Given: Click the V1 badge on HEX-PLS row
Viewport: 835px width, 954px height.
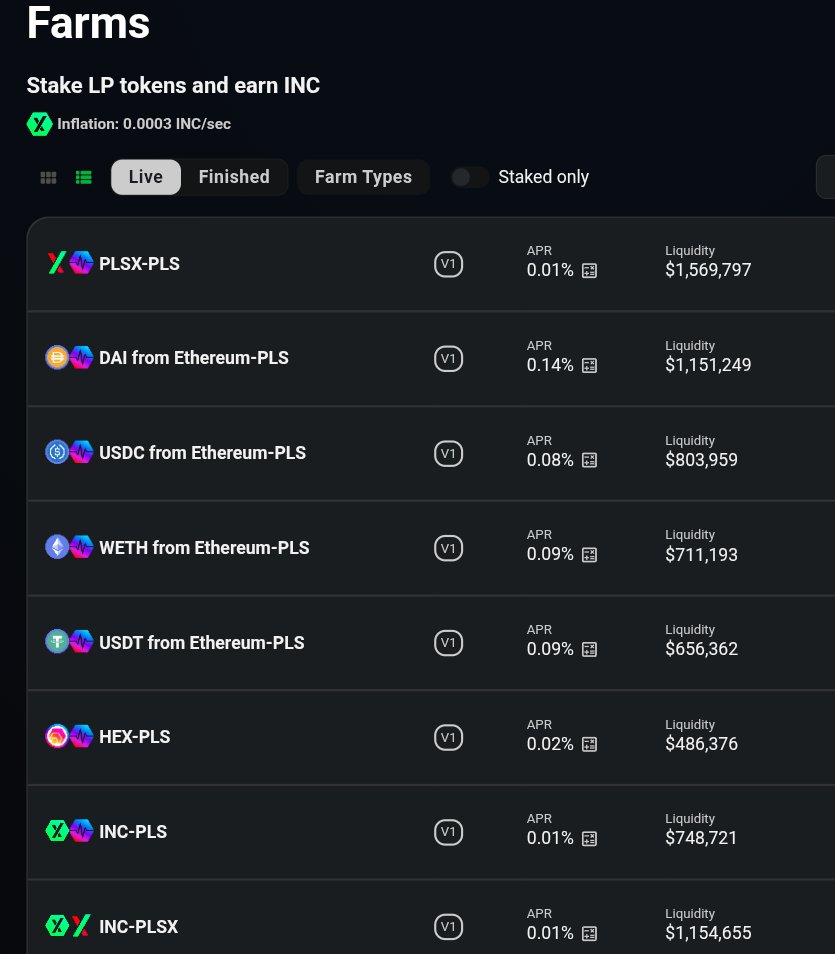Looking at the screenshot, I should tap(449, 738).
